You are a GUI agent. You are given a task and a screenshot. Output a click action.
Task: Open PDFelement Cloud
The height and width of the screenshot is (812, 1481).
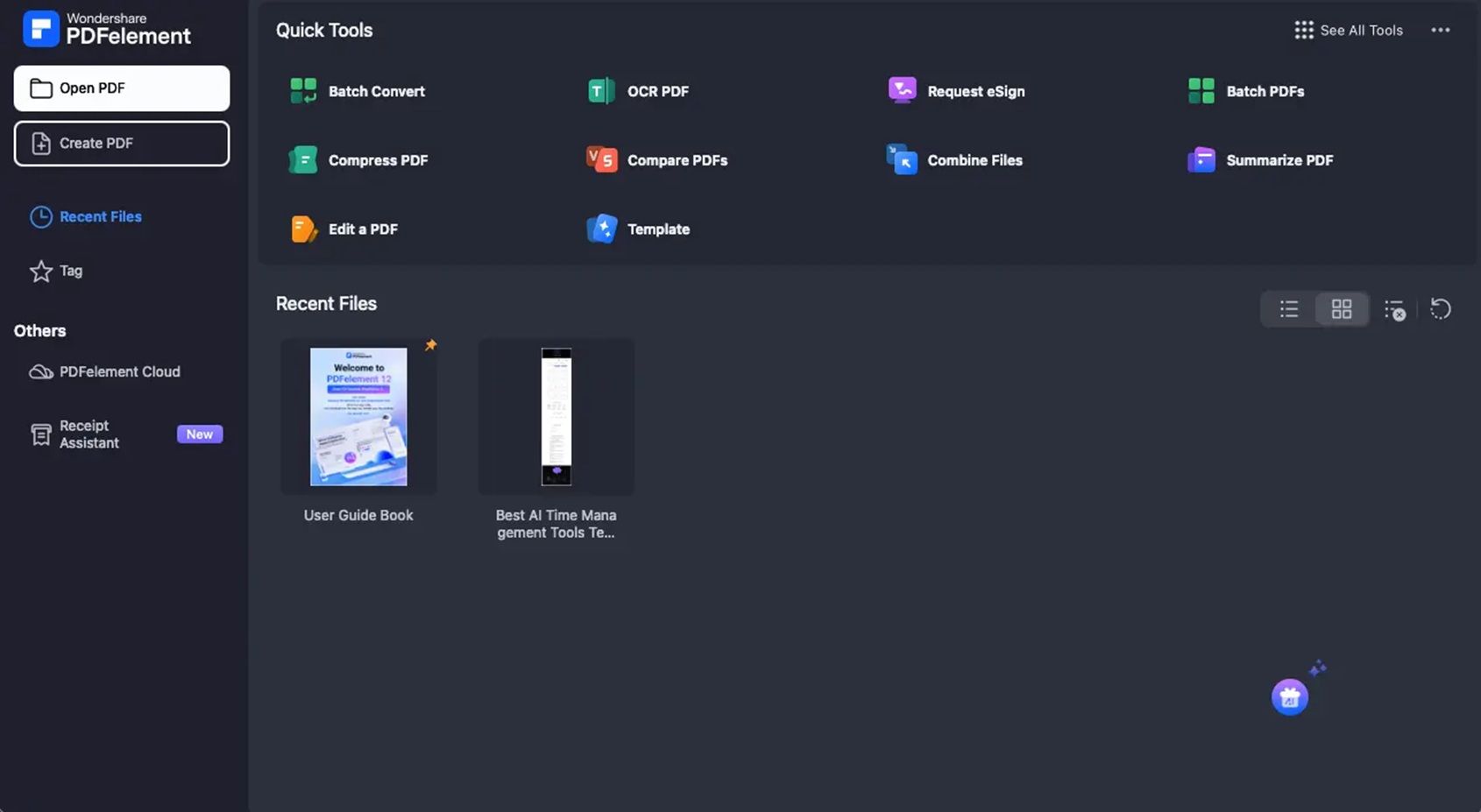(105, 371)
